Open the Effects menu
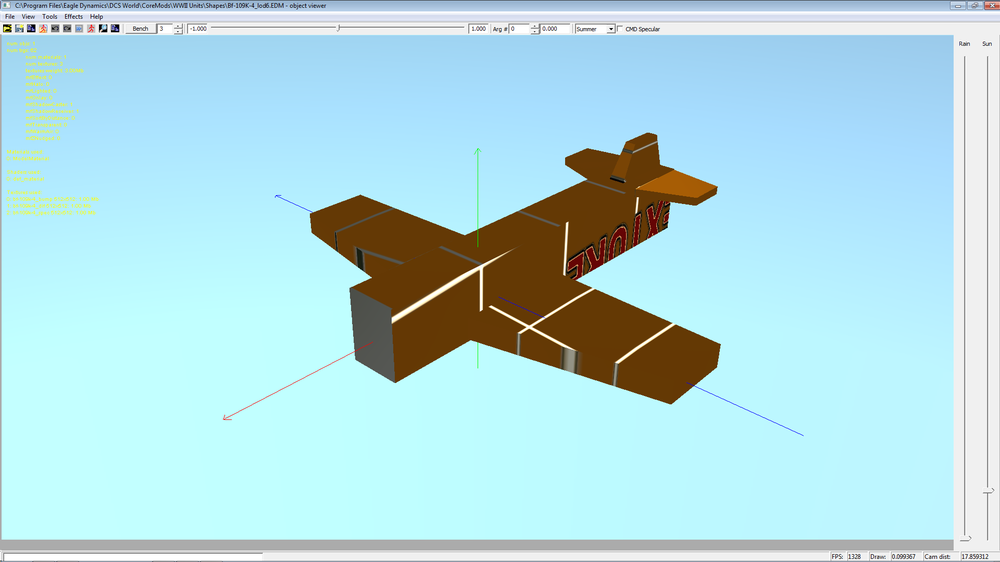Image resolution: width=1000 pixels, height=562 pixels. pyautogui.click(x=73, y=17)
